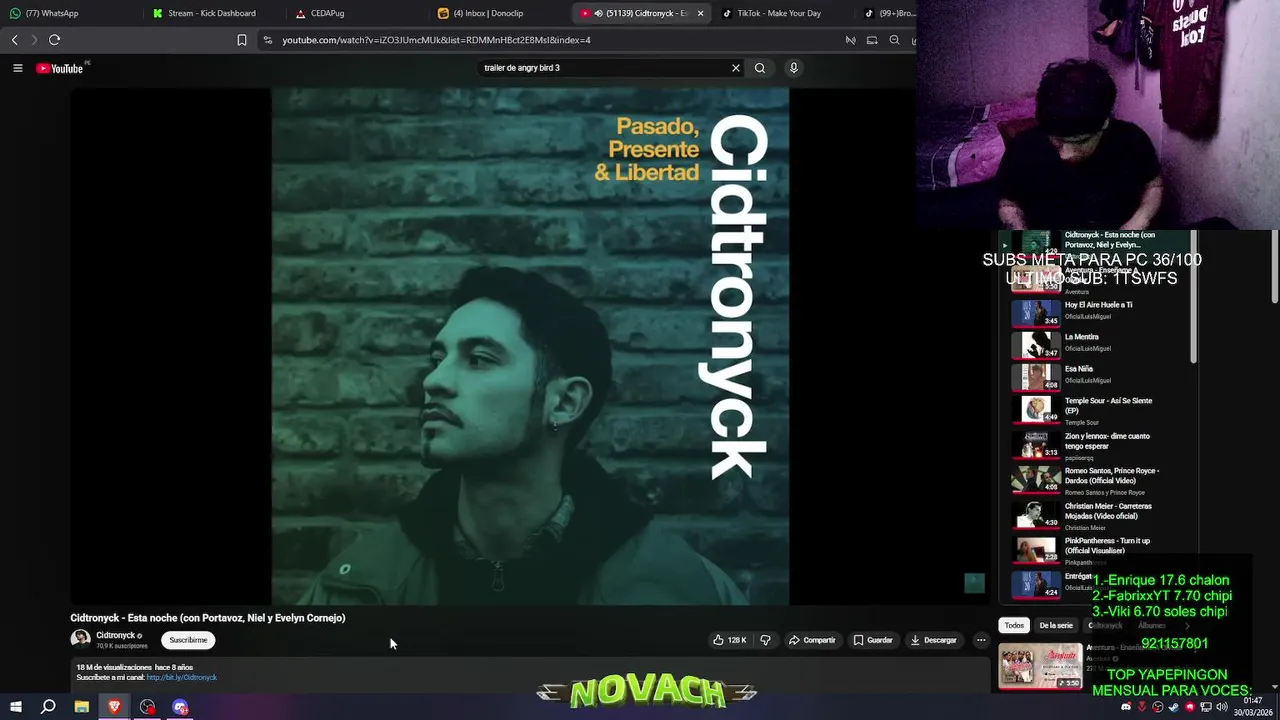Switch to Inbox | Donoclip tab

coord(500,13)
